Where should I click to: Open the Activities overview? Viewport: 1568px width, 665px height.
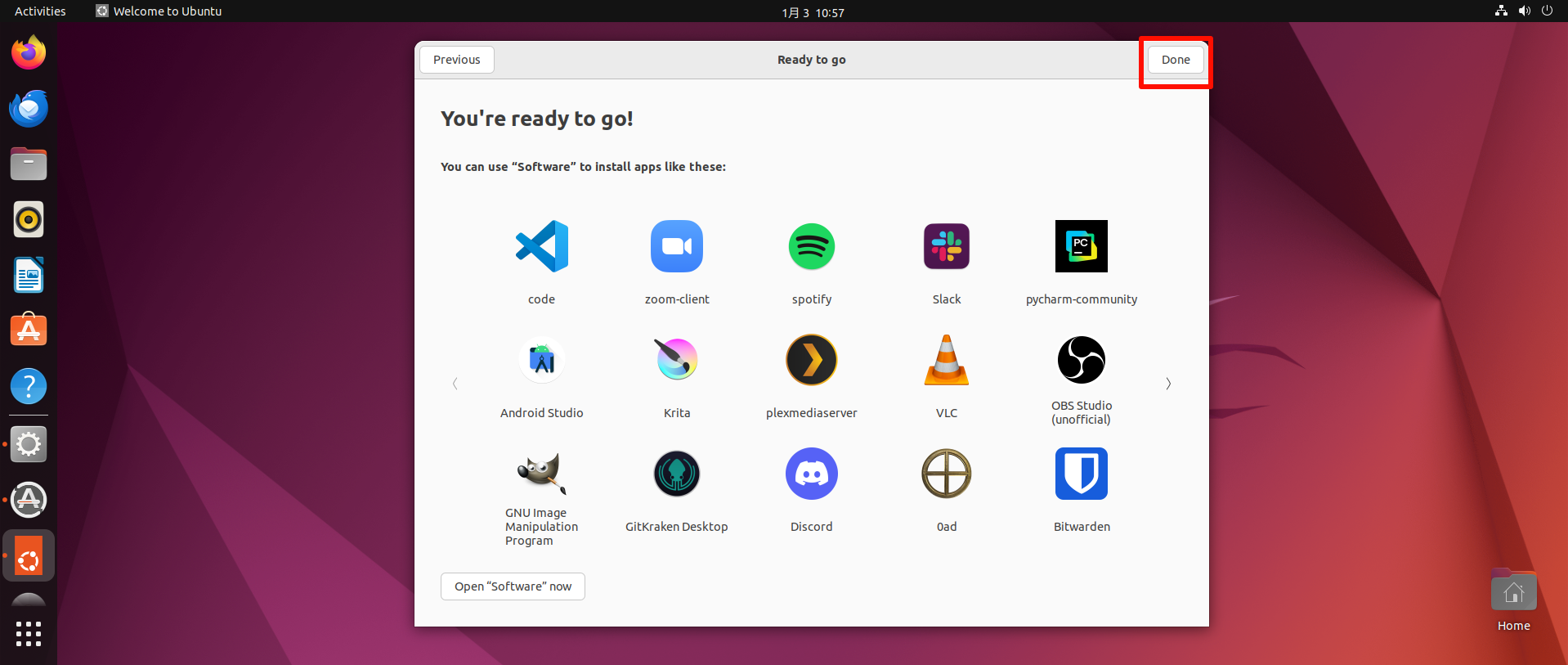40,11
